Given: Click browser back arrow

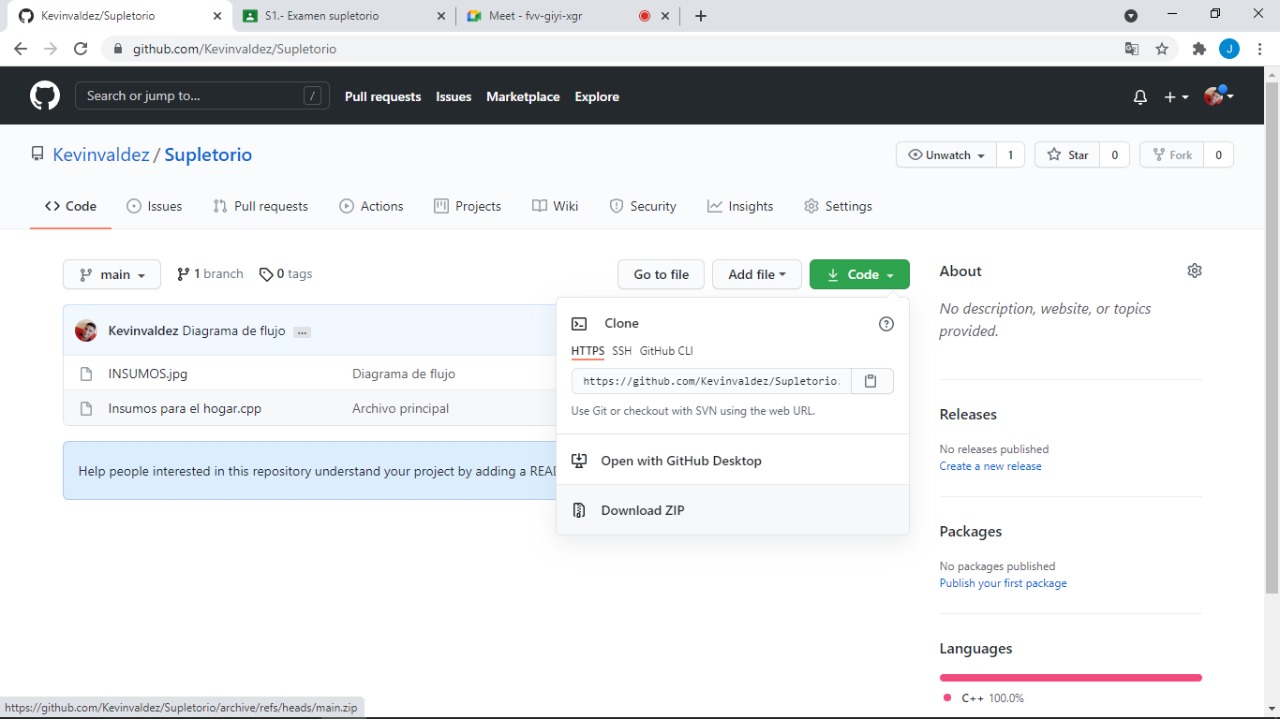Looking at the screenshot, I should (20, 48).
